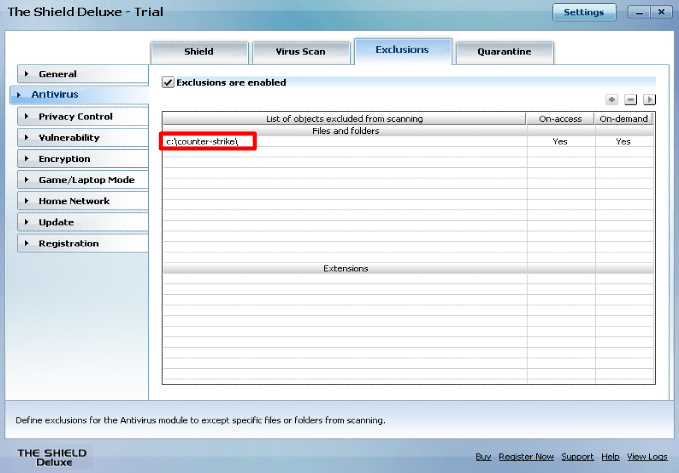This screenshot has width=679, height=473.
Task: Select the Exclusions tab
Action: click(403, 51)
